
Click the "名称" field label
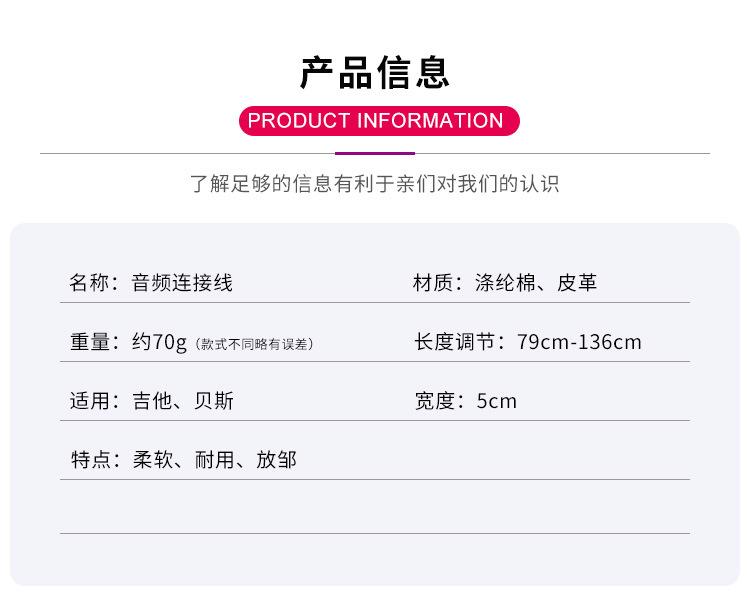(89, 283)
